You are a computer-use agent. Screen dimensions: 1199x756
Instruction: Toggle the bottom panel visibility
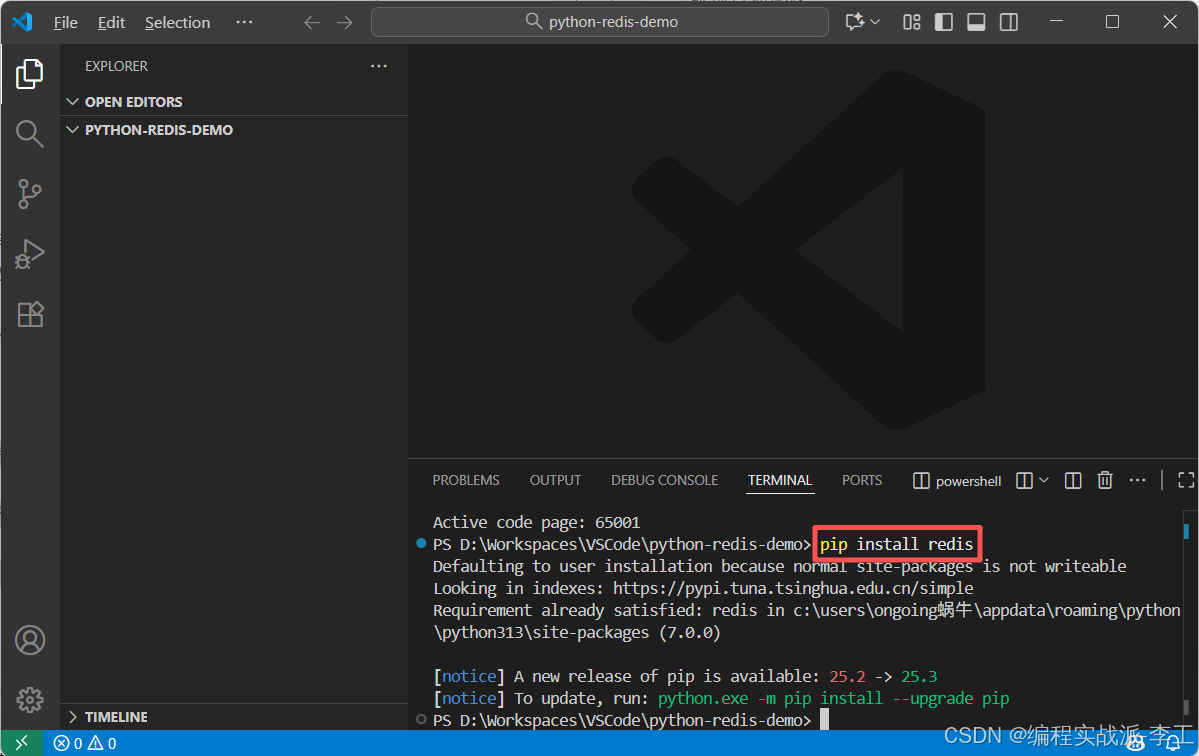tap(976, 22)
